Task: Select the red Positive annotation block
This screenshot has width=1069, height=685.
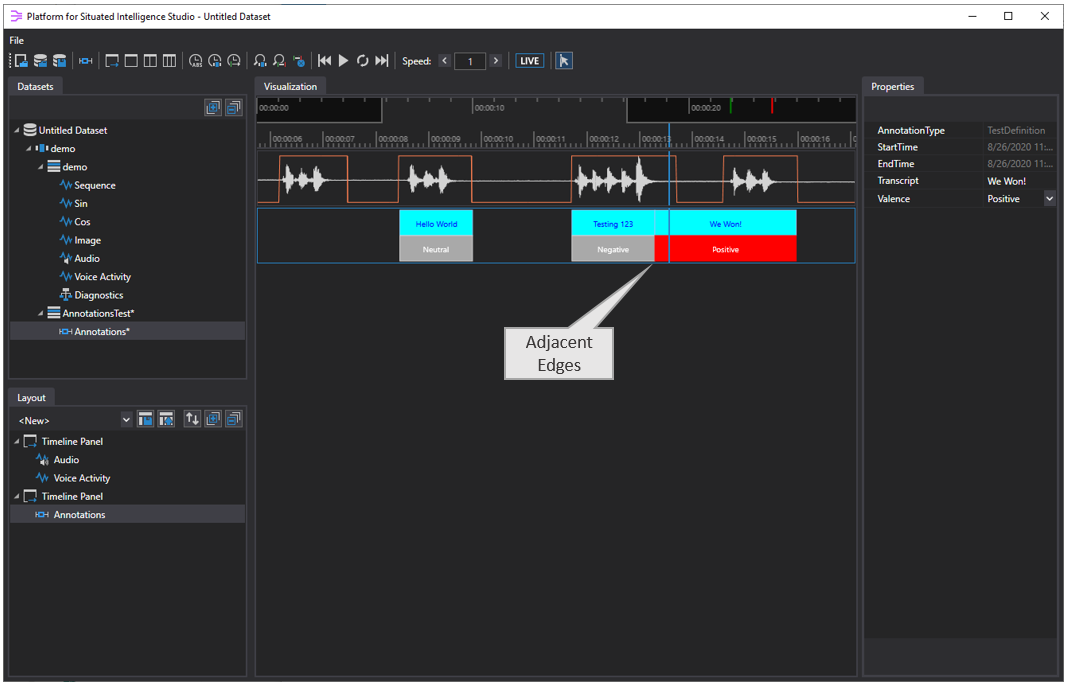Action: (x=725, y=249)
